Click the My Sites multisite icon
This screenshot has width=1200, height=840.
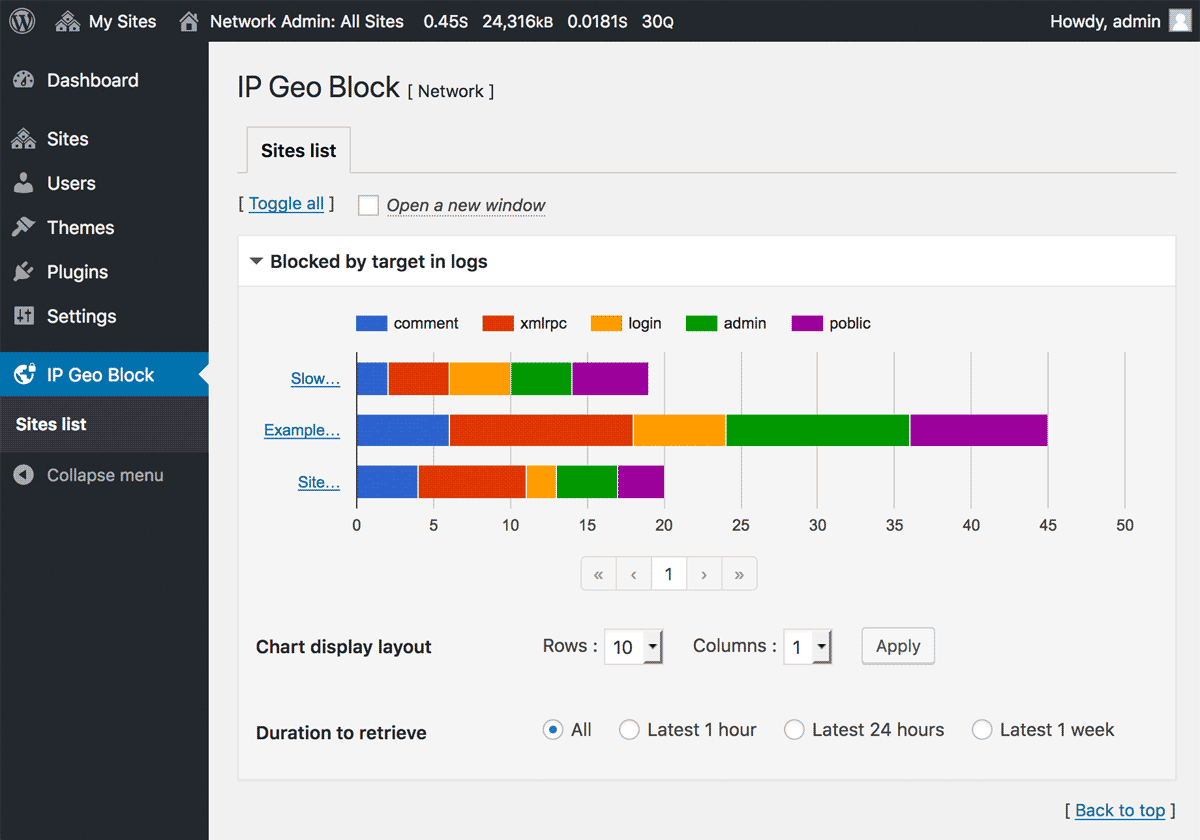tap(68, 21)
